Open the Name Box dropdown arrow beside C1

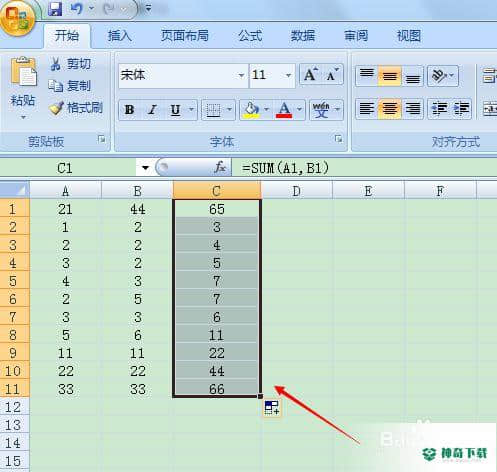coord(145,168)
